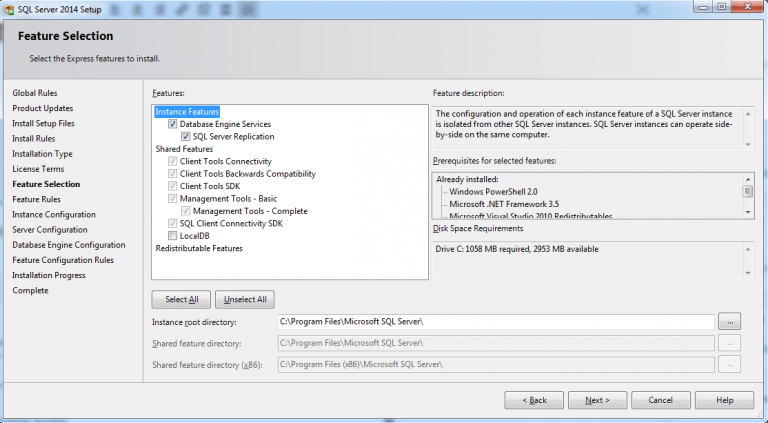The width and height of the screenshot is (768, 423).
Task: Click the prerequisites scrollbar thumb
Action: (748, 191)
